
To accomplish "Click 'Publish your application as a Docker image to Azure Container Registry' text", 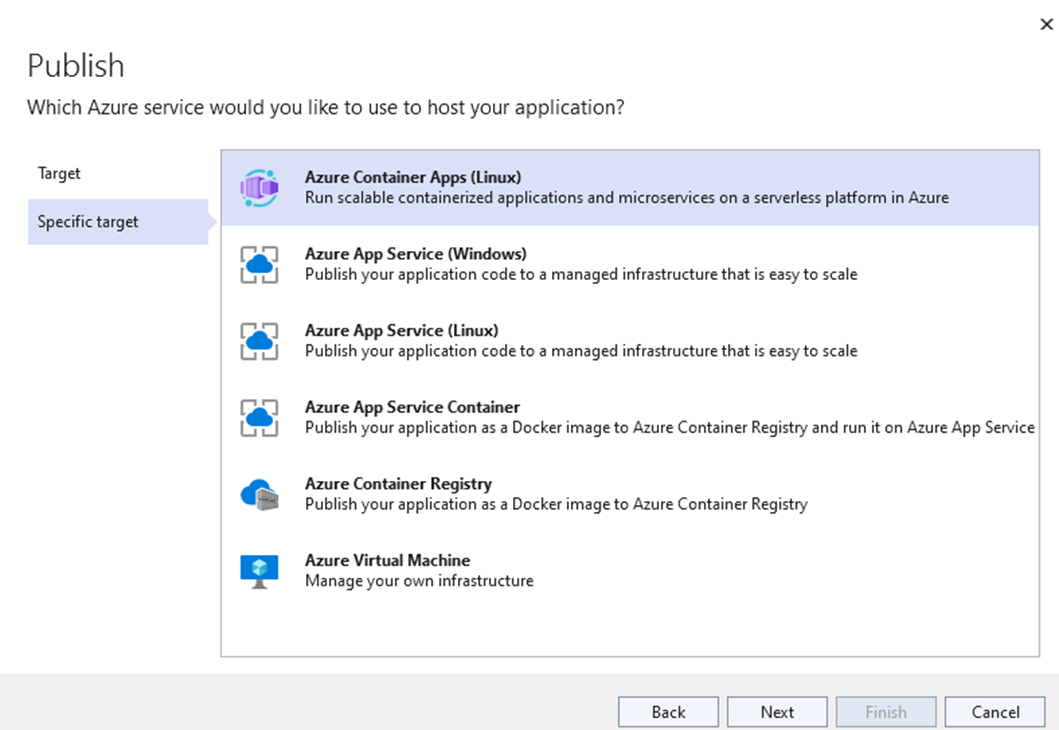I will coord(556,504).
